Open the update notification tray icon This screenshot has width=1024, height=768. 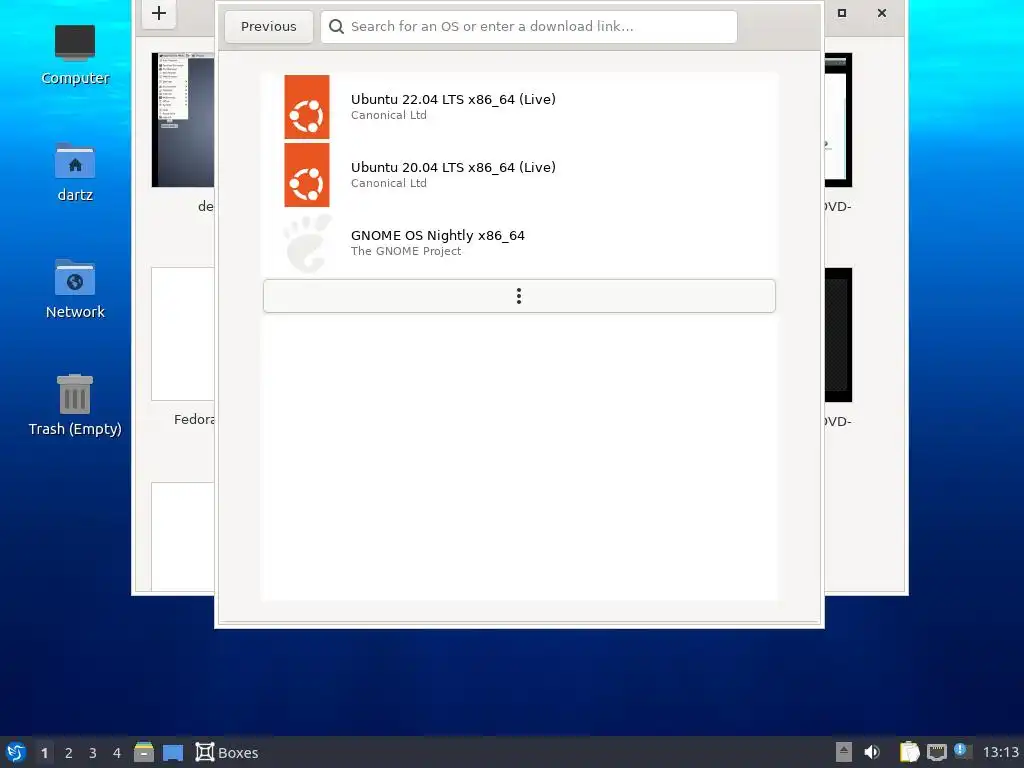coord(963,751)
